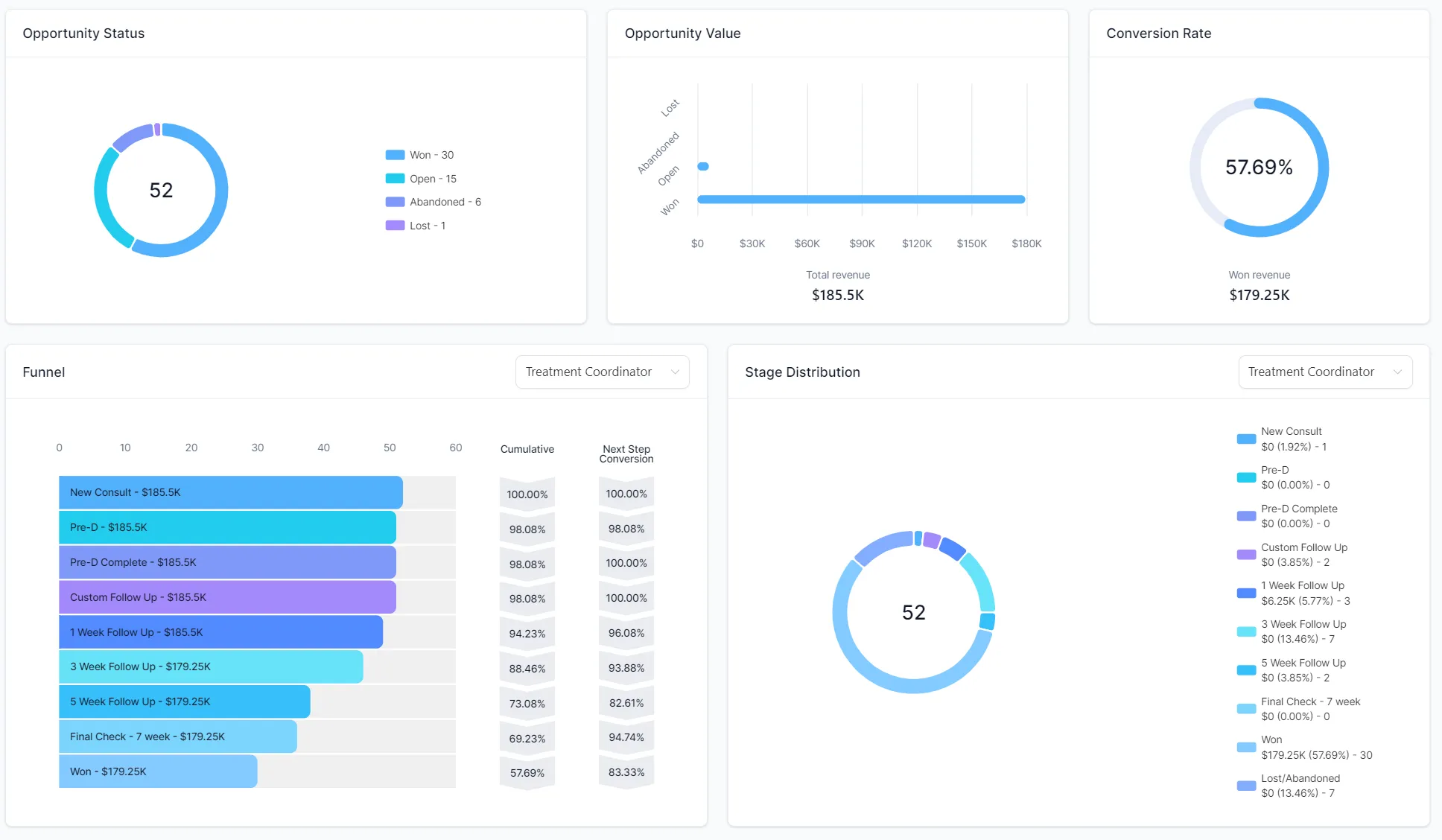Click the 5 Week Follow Up legend swatch
The width and height of the screenshot is (1442, 840).
pyautogui.click(x=1246, y=670)
